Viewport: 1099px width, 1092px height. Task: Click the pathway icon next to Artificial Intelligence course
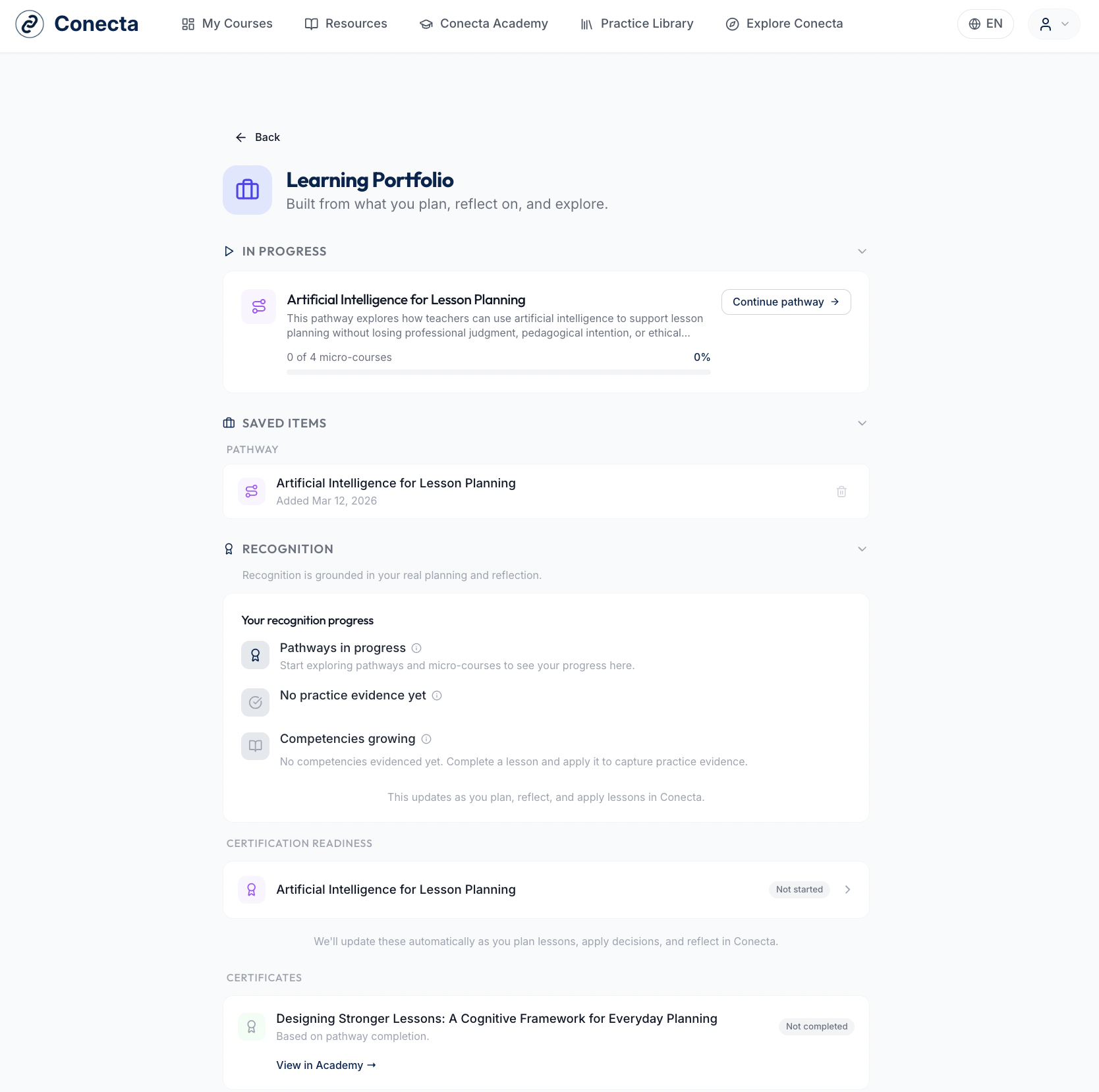[x=258, y=306]
